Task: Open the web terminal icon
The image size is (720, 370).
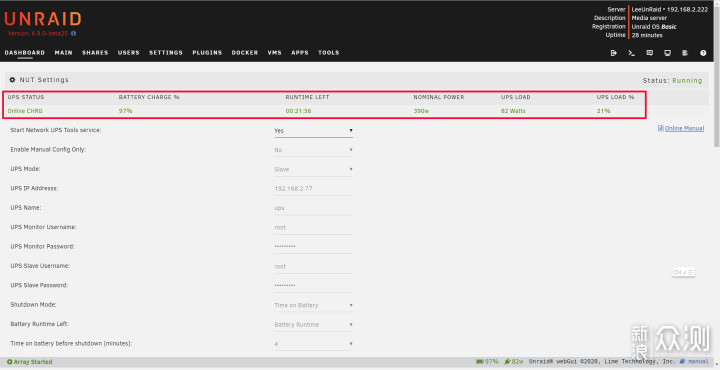Action: pos(631,53)
